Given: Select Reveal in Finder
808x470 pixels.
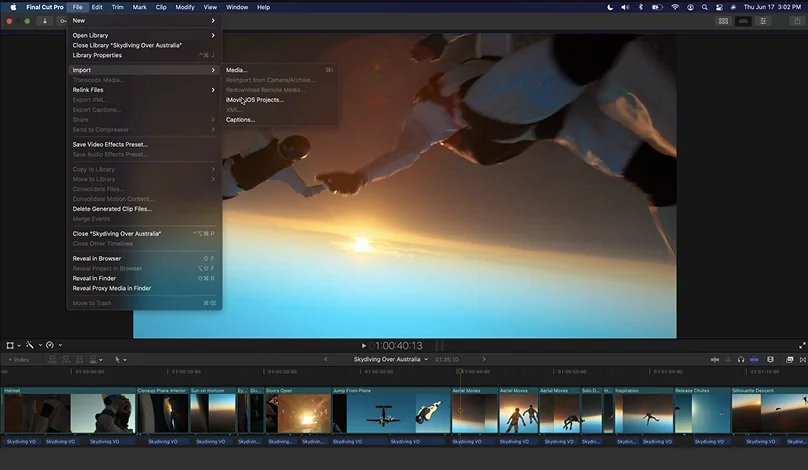Looking at the screenshot, I should pyautogui.click(x=144, y=278).
